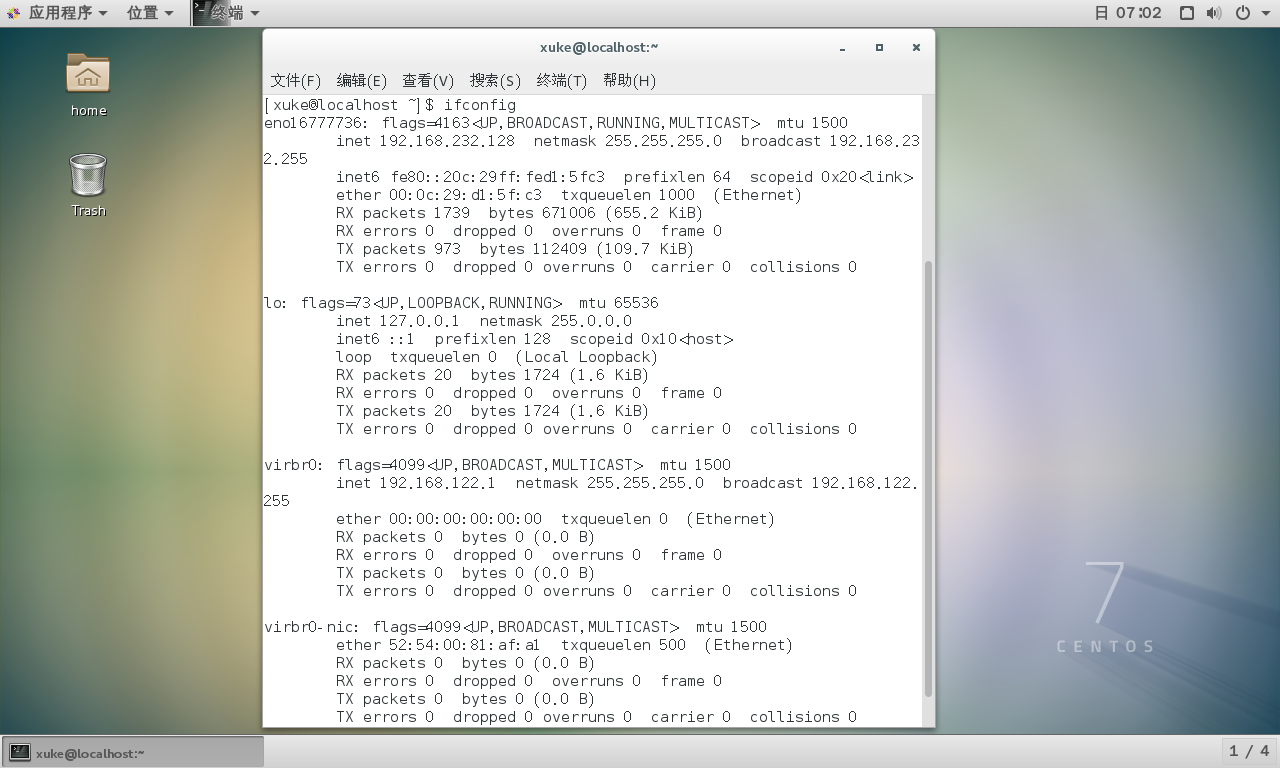The width and height of the screenshot is (1280, 768).
Task: Click the text 'virbr0-nic: flags=4099'
Action: coord(362,627)
